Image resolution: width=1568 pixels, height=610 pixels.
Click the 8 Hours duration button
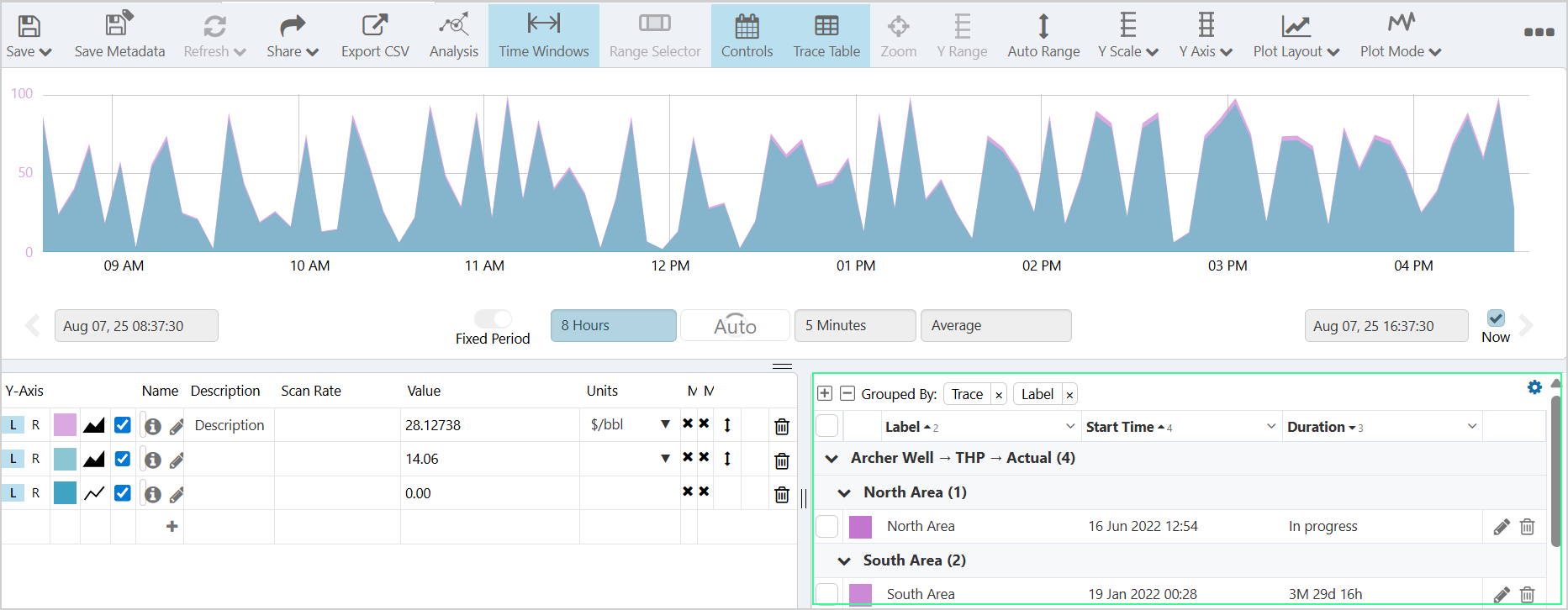[613, 326]
